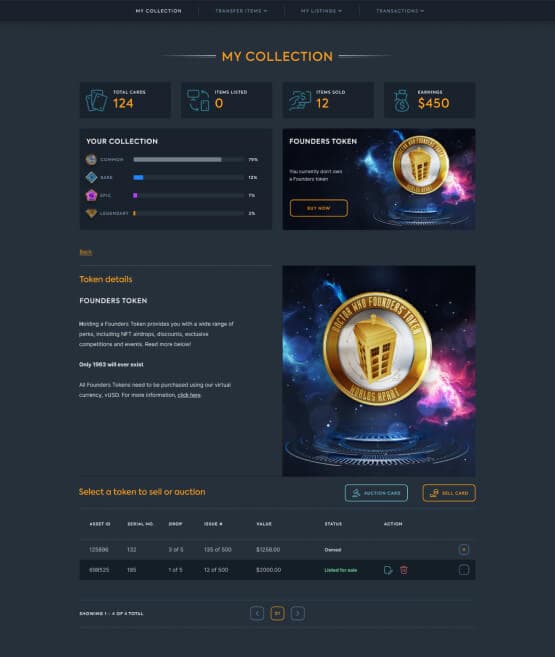Click the Buy Now button
The width and height of the screenshot is (555, 657).
coord(319,208)
